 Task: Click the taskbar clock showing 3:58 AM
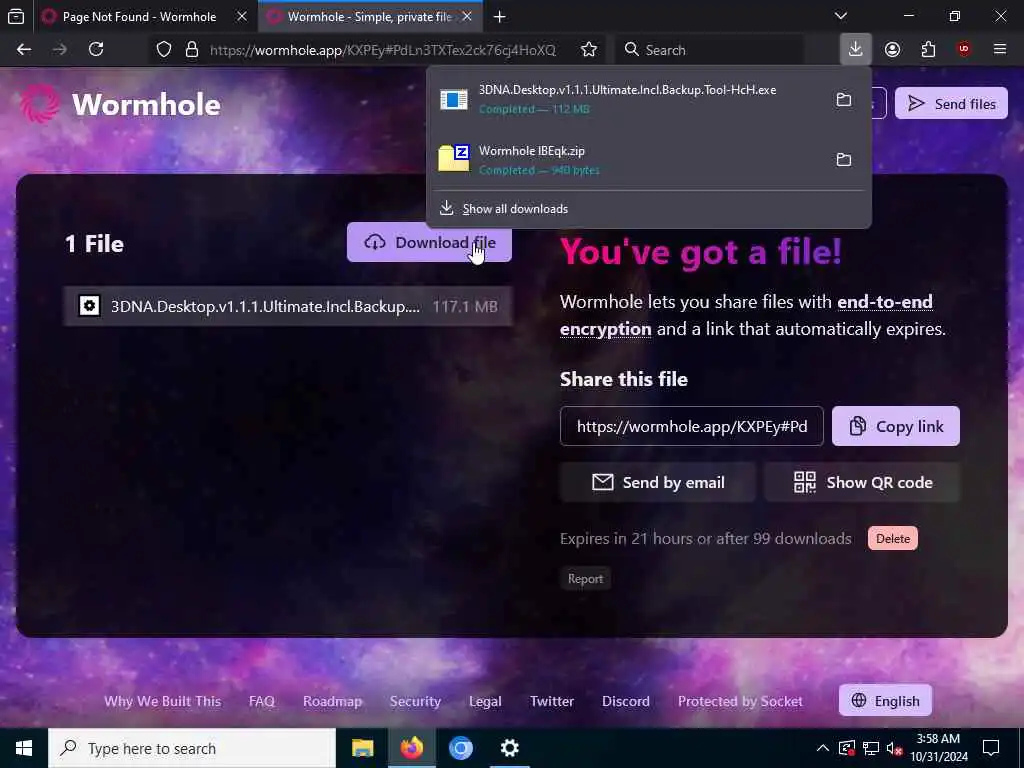pyautogui.click(x=938, y=748)
